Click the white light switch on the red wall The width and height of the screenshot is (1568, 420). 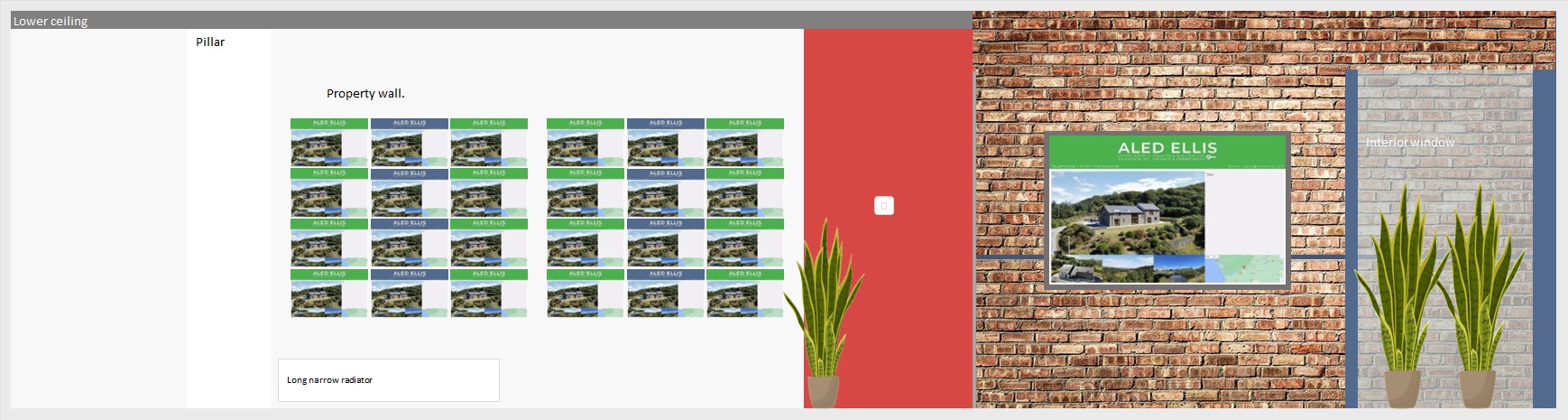[883, 206]
